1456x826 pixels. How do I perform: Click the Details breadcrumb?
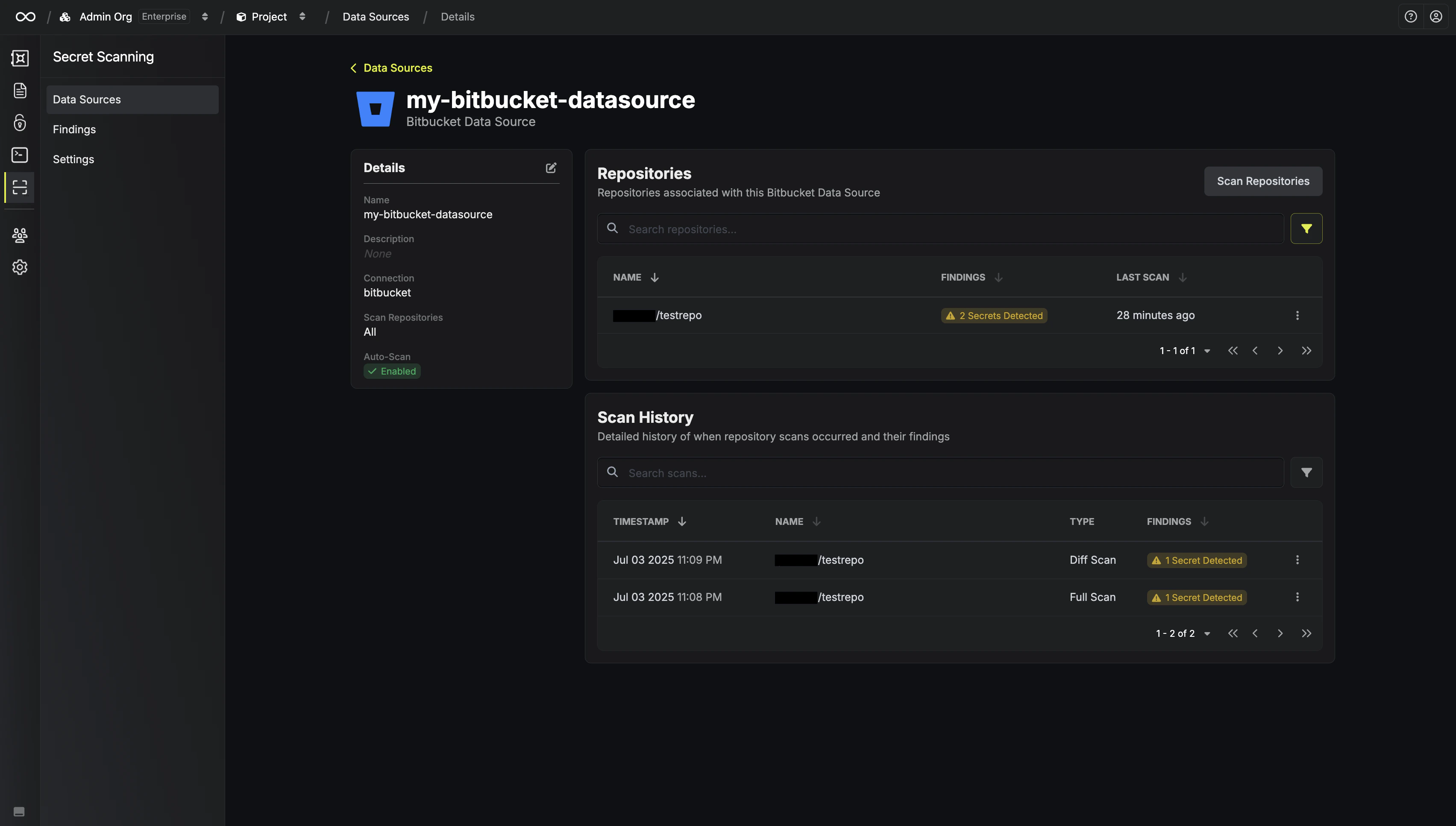point(457,17)
